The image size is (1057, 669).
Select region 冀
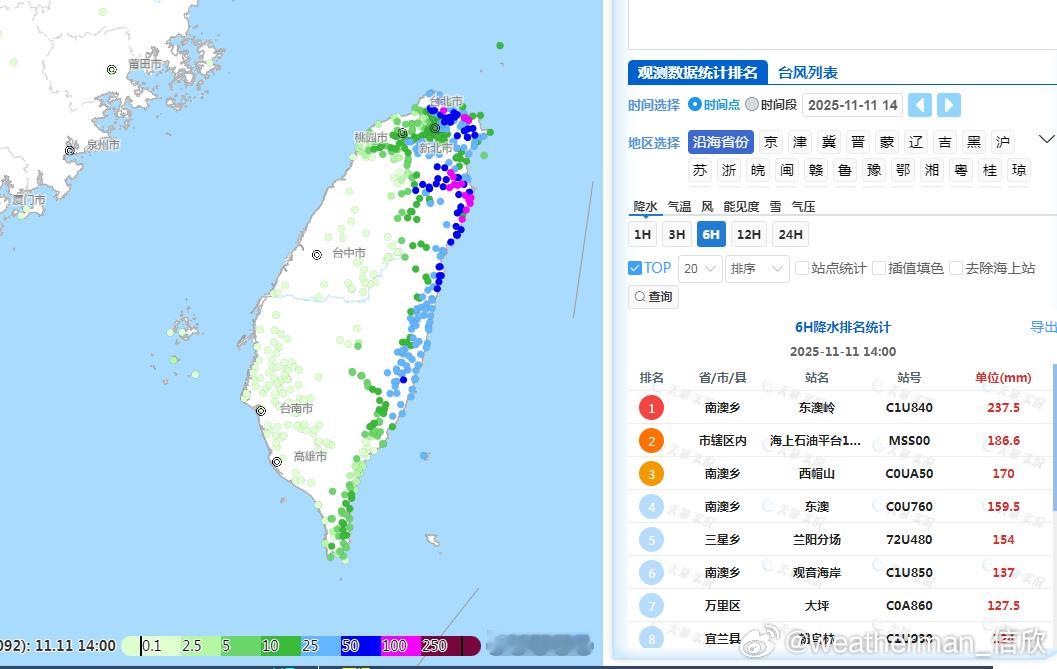[x=829, y=142]
